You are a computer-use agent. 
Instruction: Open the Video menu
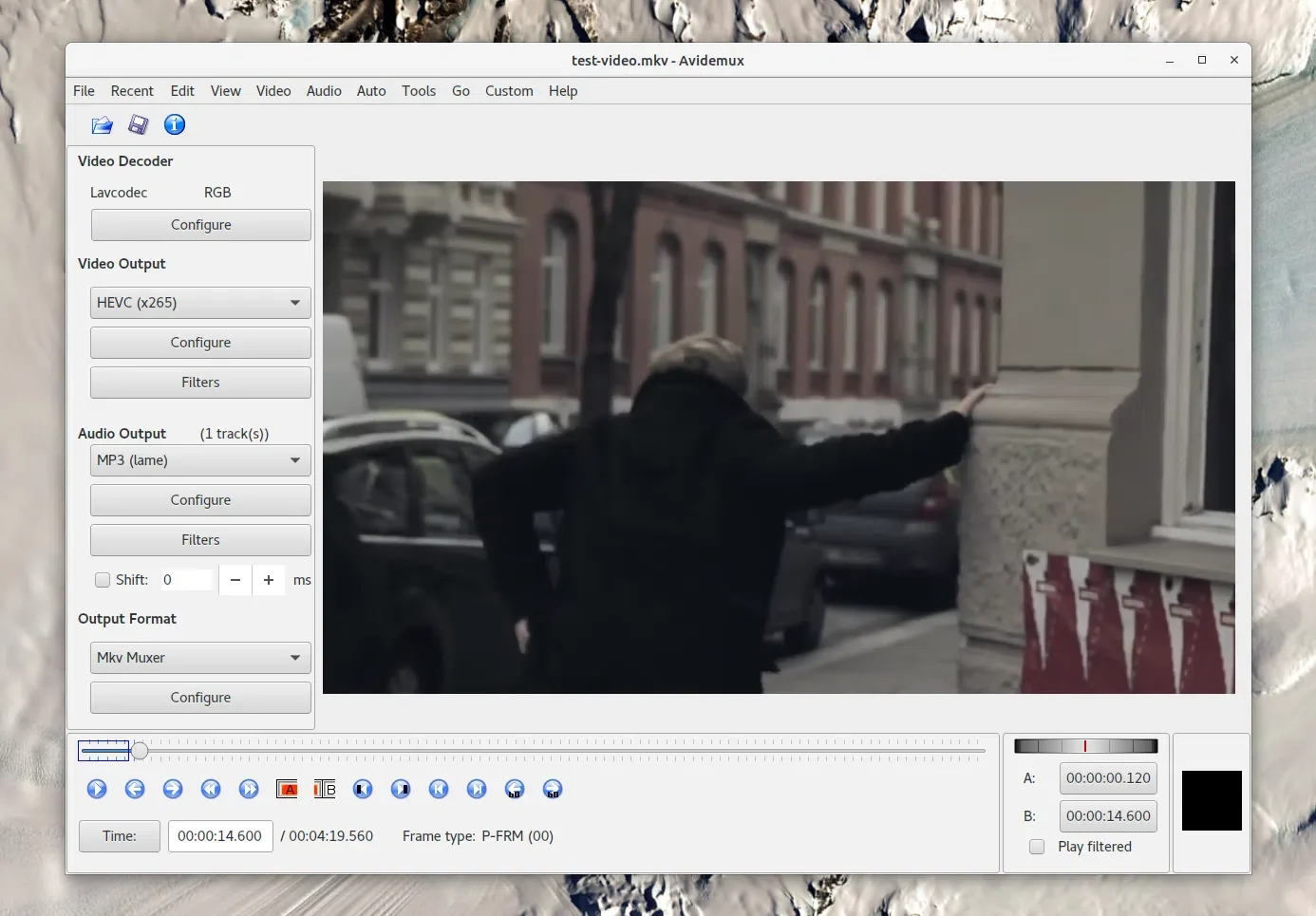point(273,90)
